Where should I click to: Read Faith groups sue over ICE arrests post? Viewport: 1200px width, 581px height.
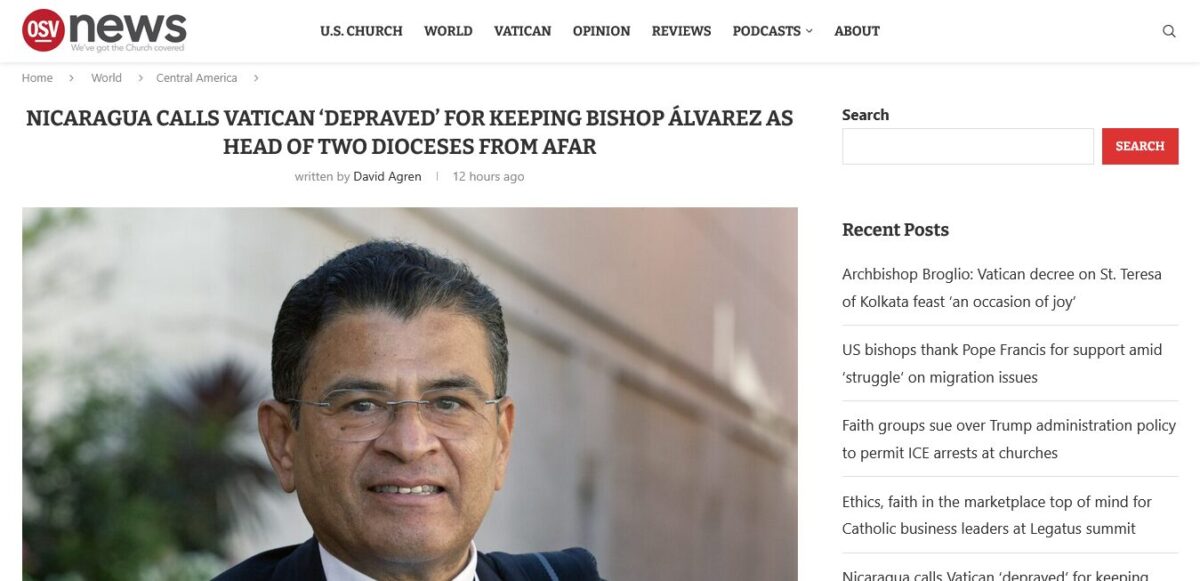coord(1009,439)
